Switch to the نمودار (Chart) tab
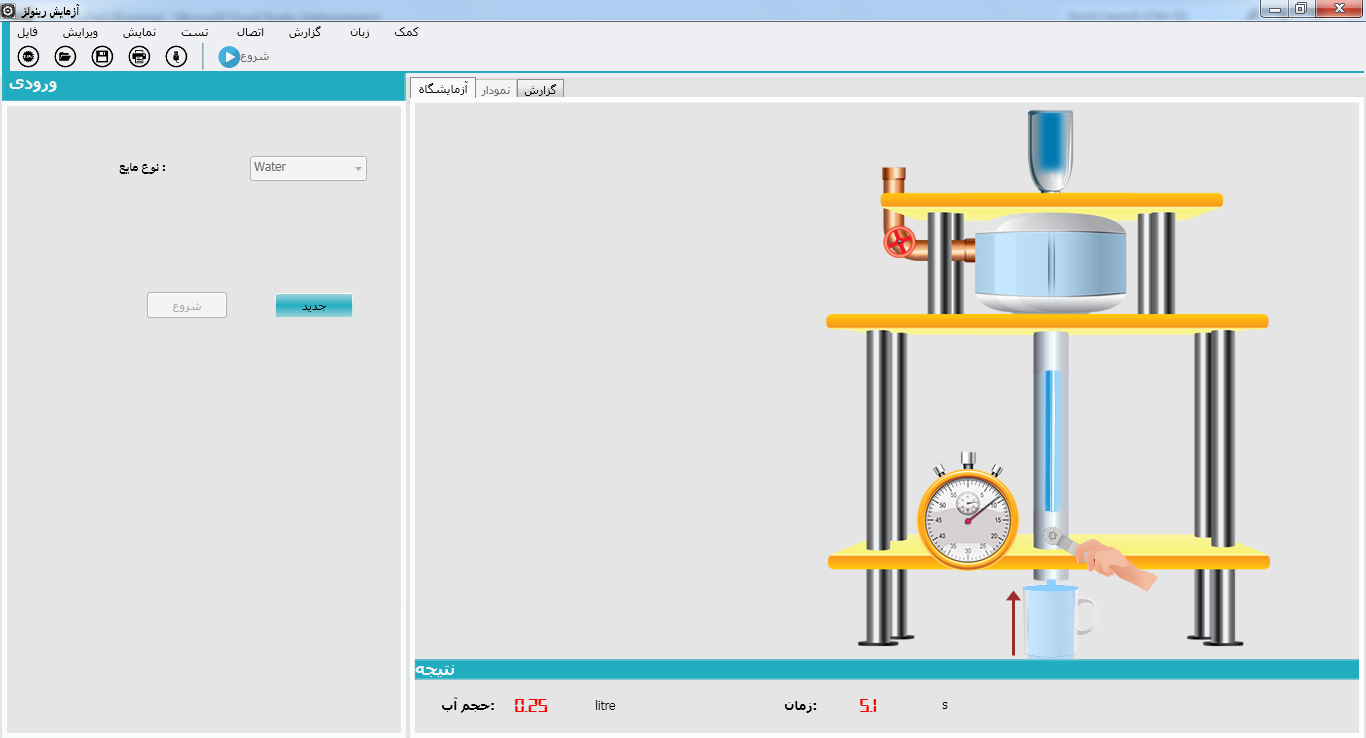1366x738 pixels. tap(496, 90)
